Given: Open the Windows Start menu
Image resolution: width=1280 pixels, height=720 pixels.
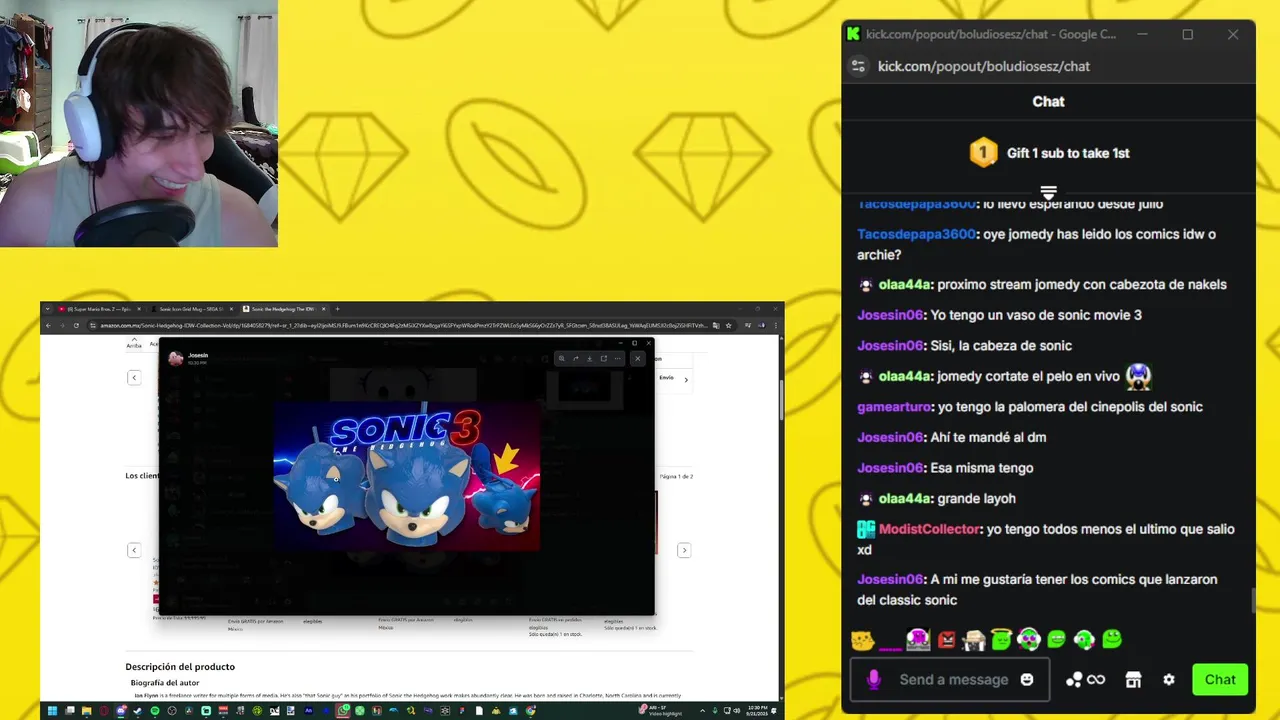Looking at the screenshot, I should [x=52, y=711].
